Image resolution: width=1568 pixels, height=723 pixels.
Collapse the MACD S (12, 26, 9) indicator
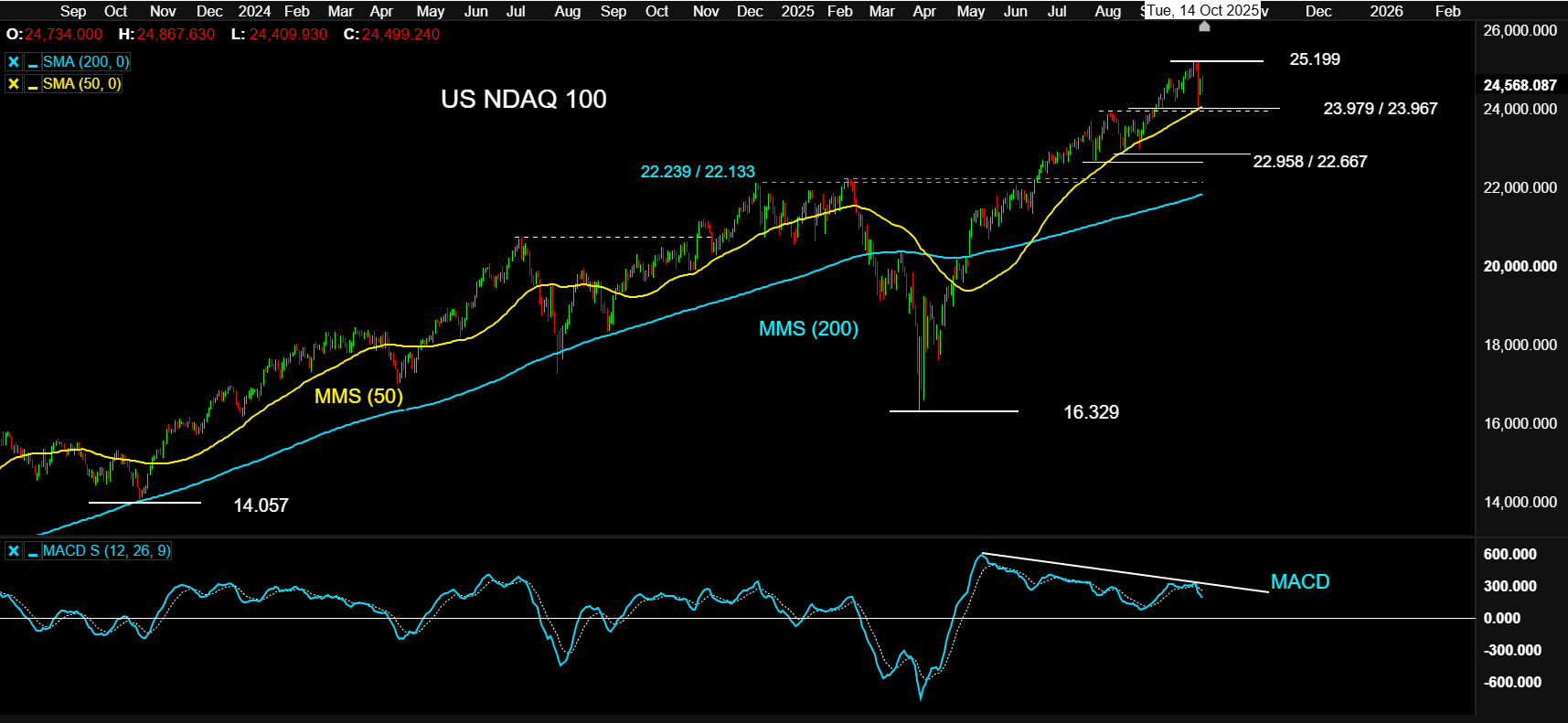coord(33,551)
